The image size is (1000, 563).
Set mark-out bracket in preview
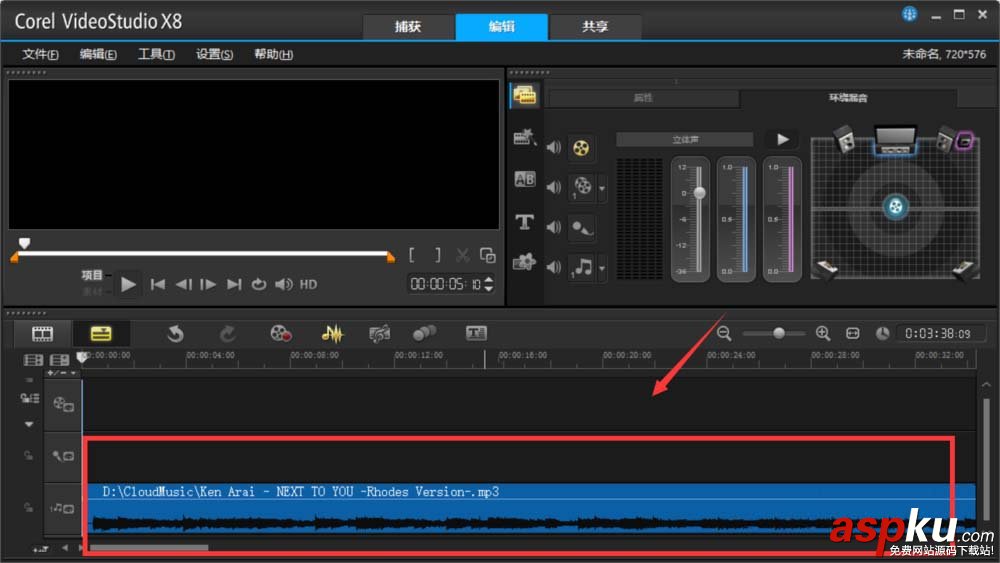pyautogui.click(x=438, y=255)
